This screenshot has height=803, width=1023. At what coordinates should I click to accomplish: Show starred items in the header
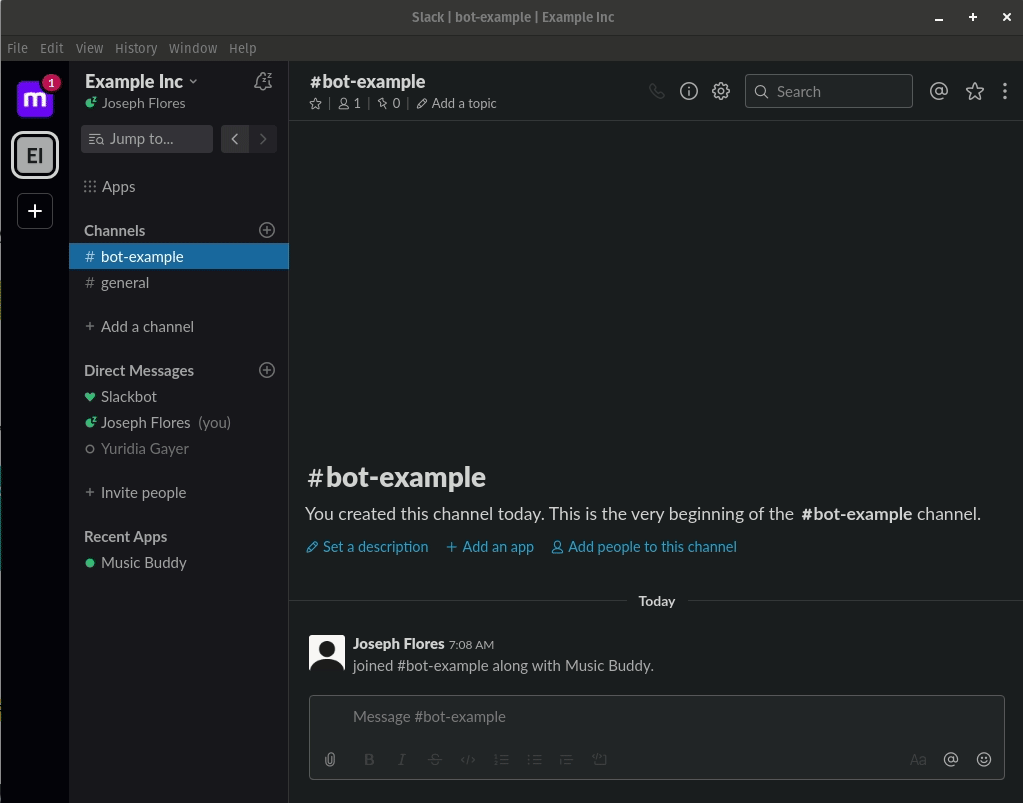[x=975, y=91]
